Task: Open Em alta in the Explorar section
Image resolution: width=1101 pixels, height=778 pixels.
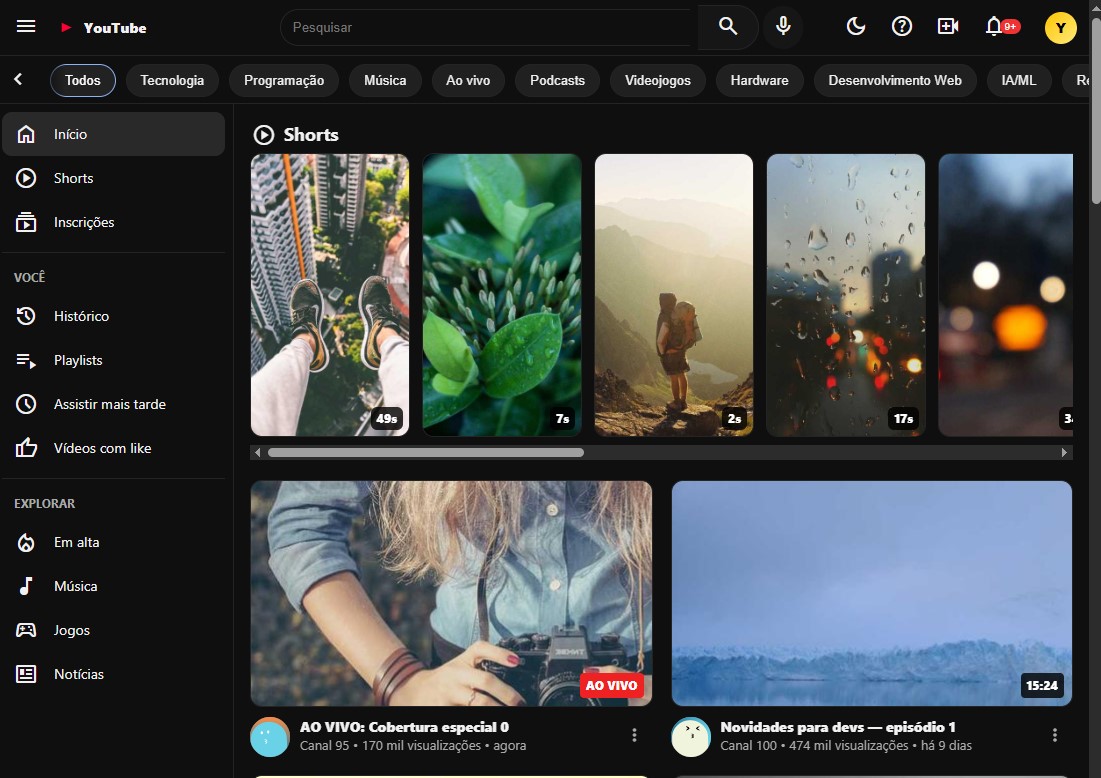Action: tap(76, 542)
